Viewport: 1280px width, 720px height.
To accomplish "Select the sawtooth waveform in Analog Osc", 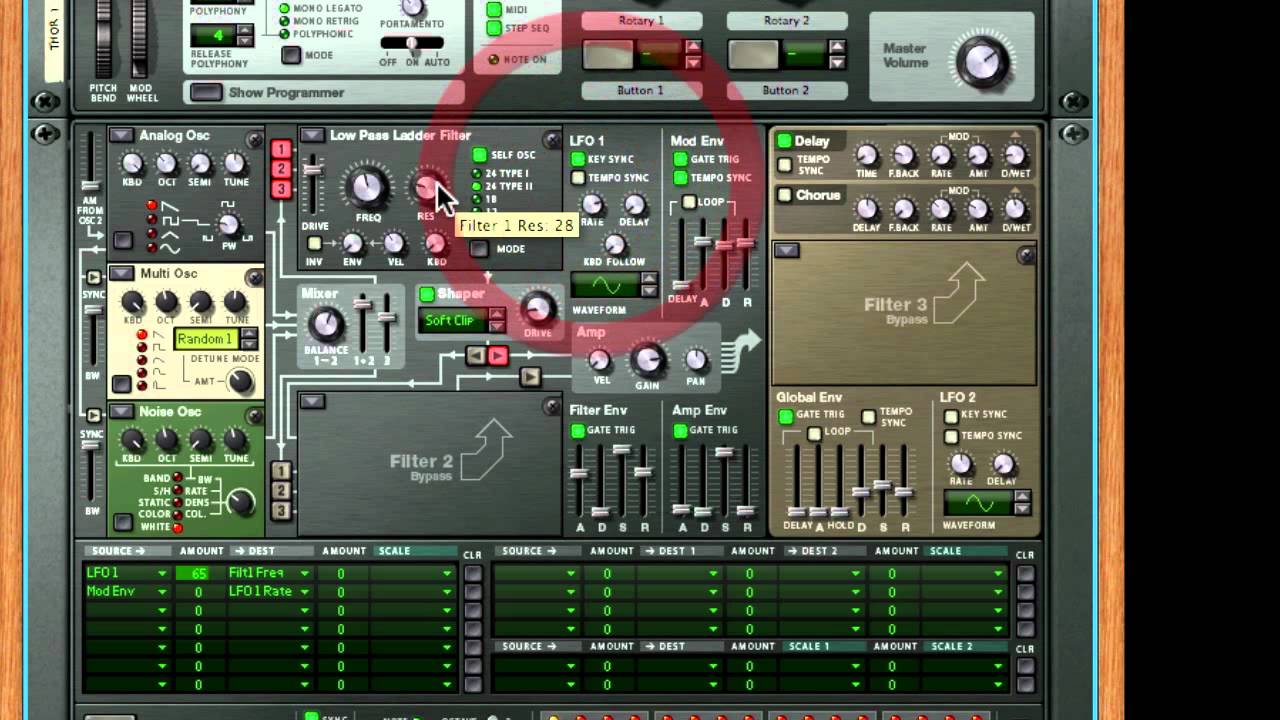I will coord(151,205).
